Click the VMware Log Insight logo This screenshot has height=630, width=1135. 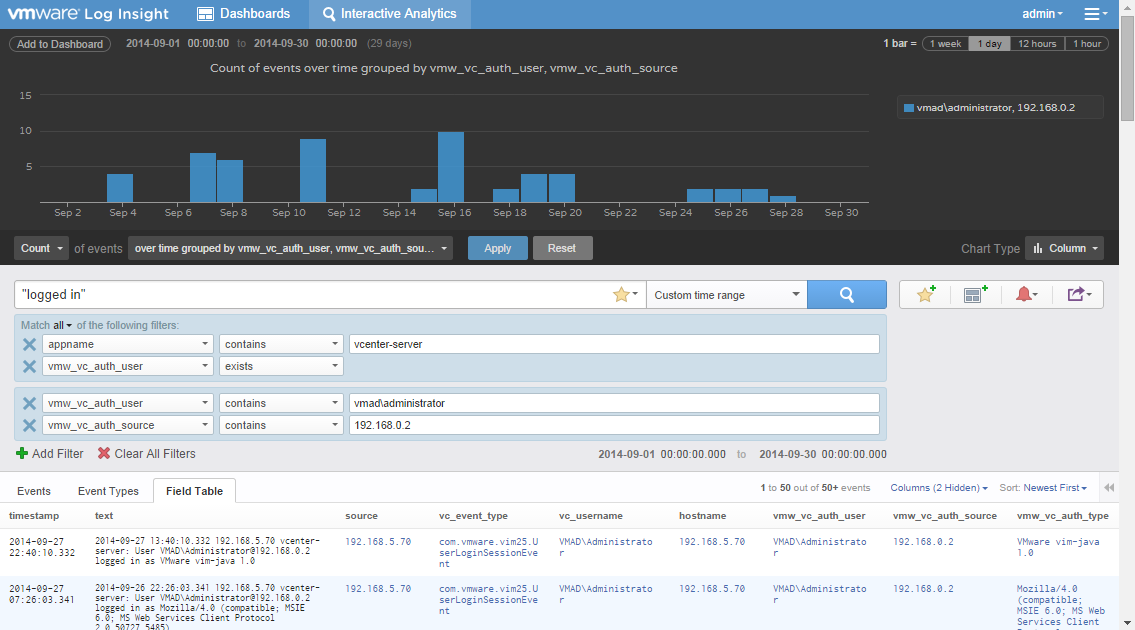coord(88,14)
